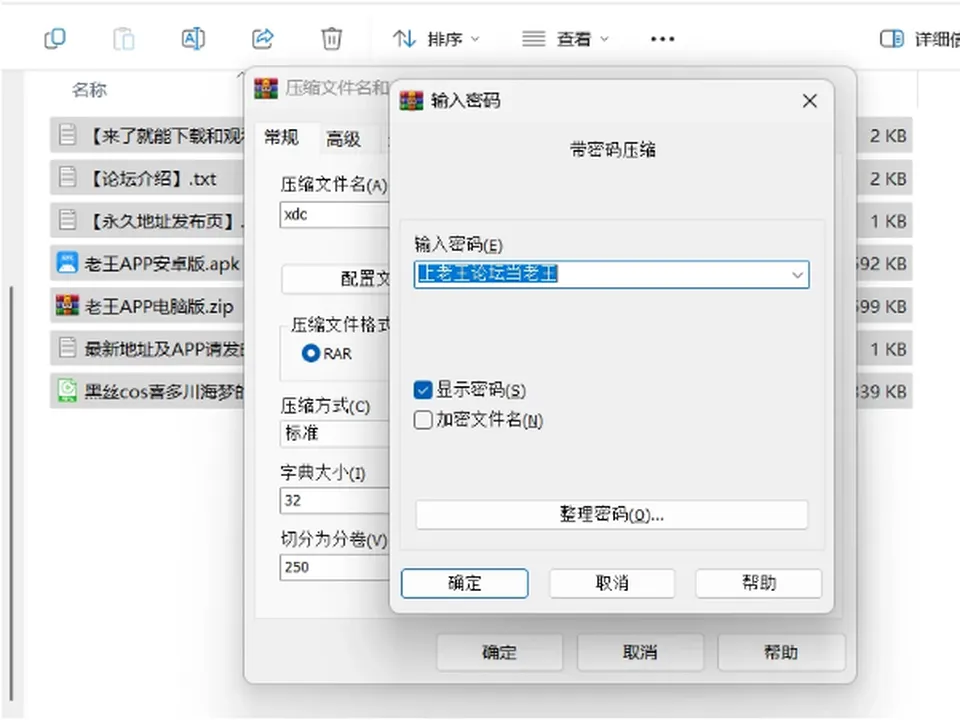This screenshot has height=720, width=960.
Task: Click the copy icon in Explorer toolbar
Action: click(55, 39)
